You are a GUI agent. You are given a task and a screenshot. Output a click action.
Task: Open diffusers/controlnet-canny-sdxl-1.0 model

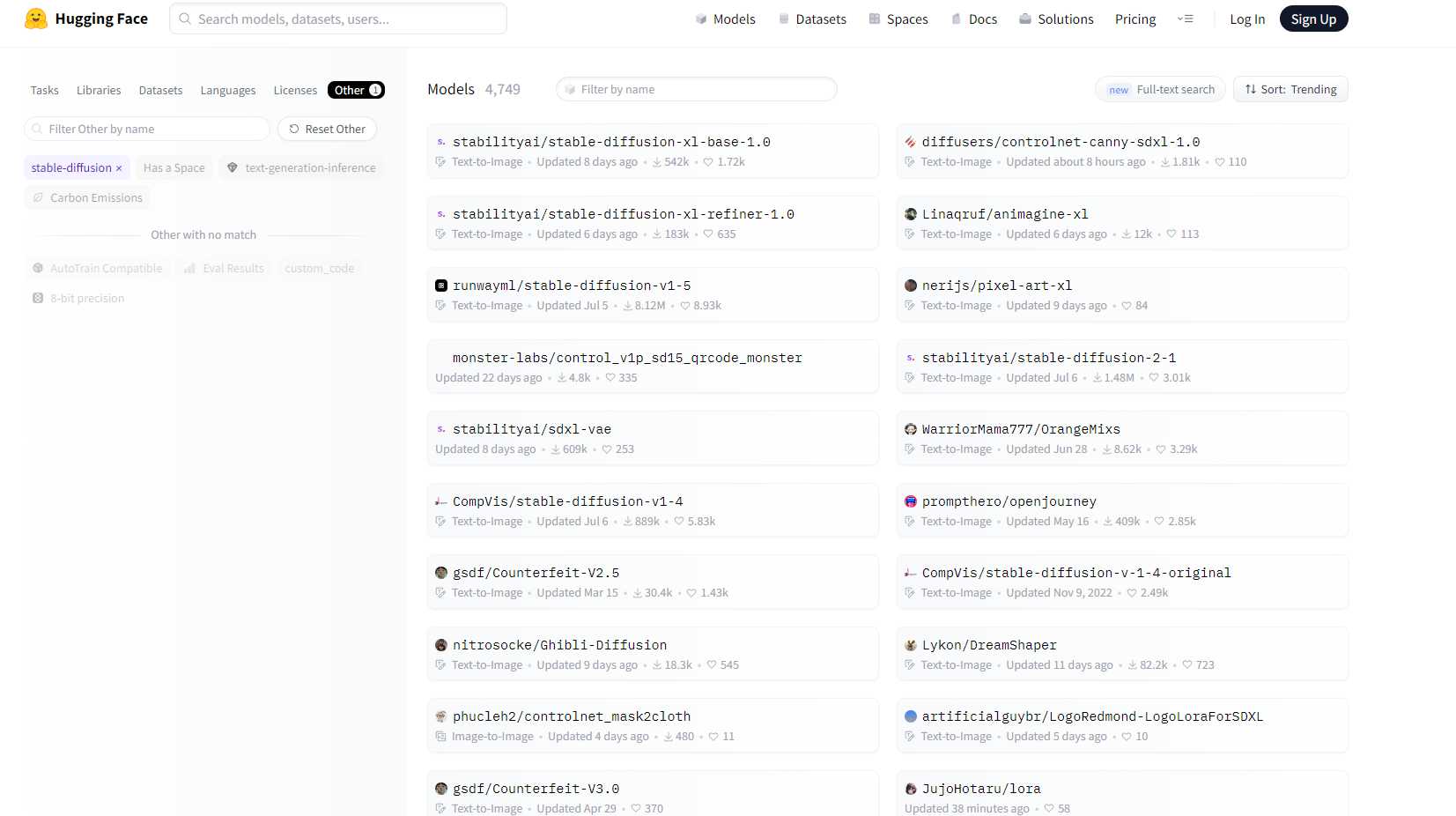pos(1122,151)
